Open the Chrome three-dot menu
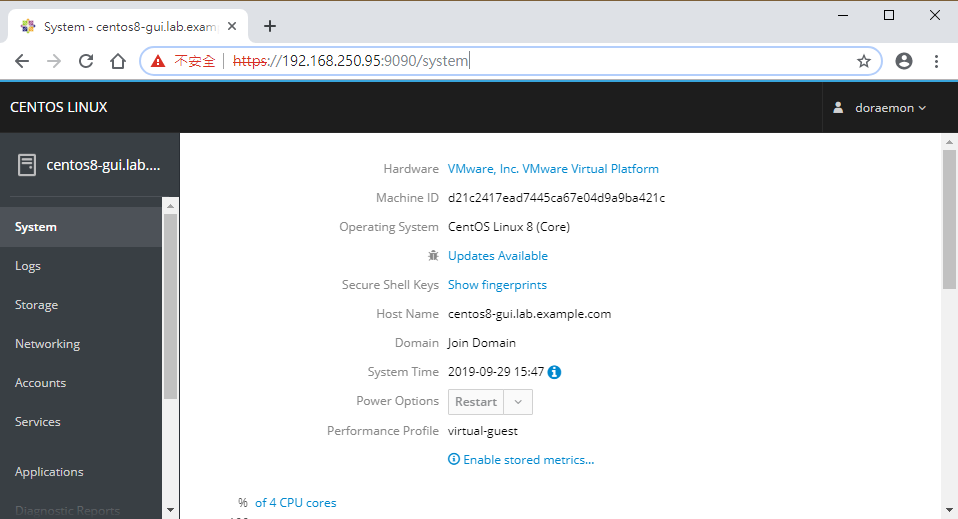This screenshot has height=519, width=958. (936, 61)
